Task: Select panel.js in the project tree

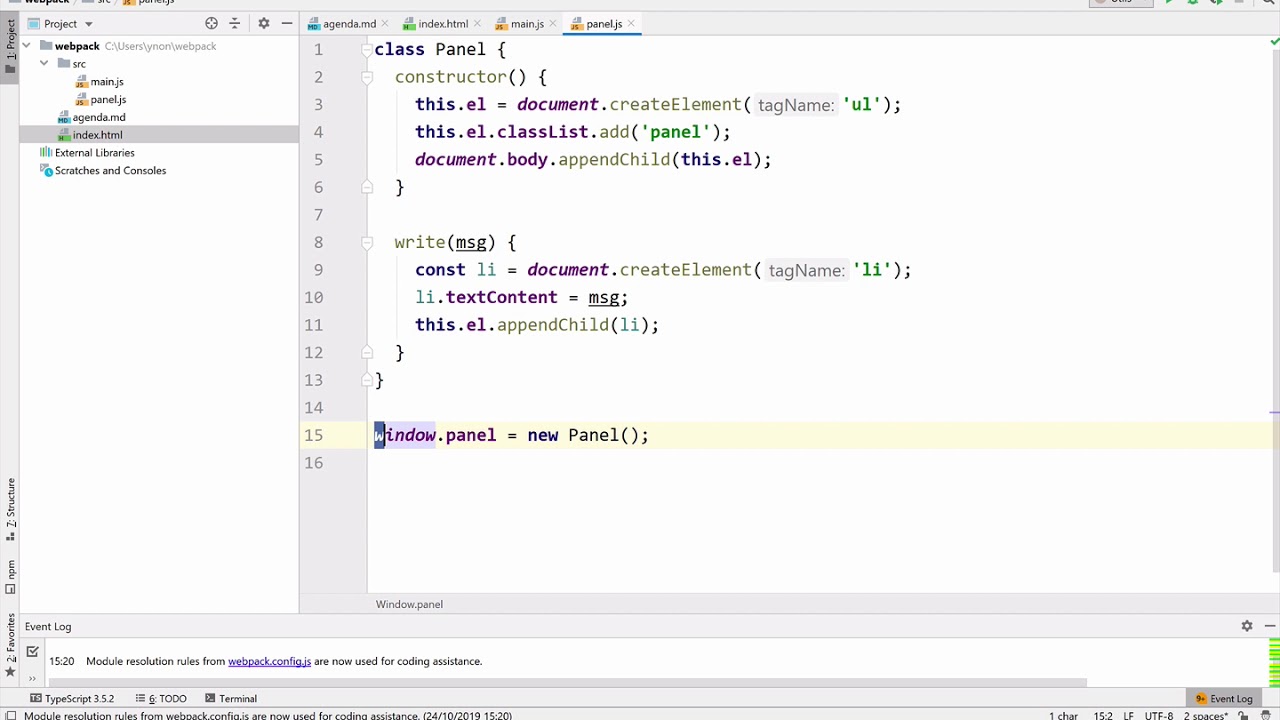Action: click(x=108, y=100)
